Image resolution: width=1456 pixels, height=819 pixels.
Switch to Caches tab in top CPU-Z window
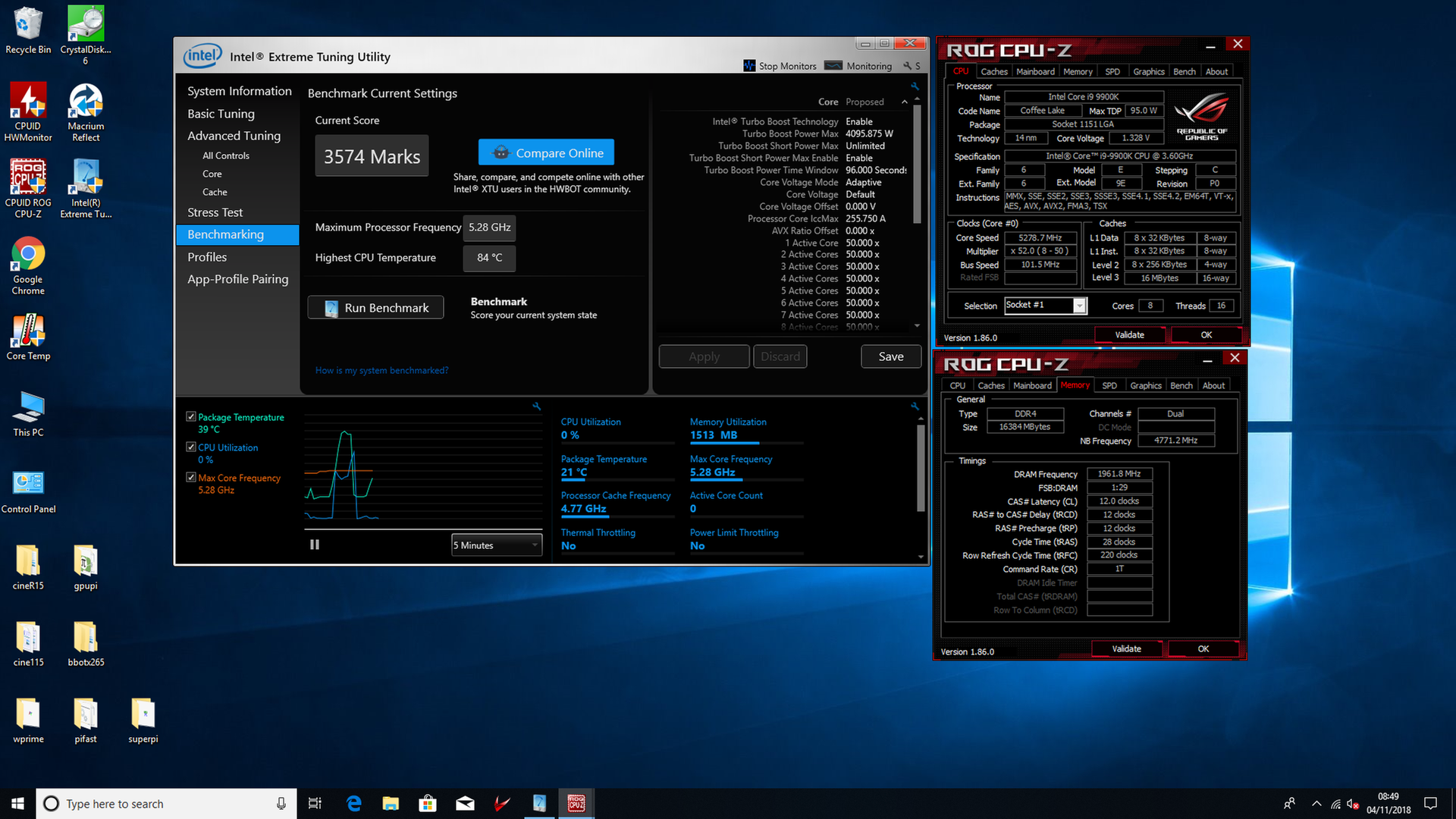click(993, 71)
